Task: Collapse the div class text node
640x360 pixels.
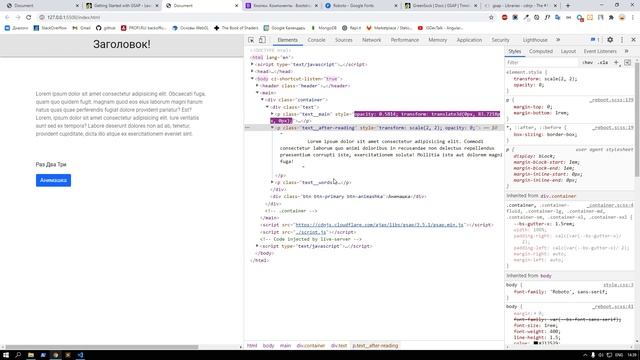Action: pyautogui.click(x=267, y=107)
